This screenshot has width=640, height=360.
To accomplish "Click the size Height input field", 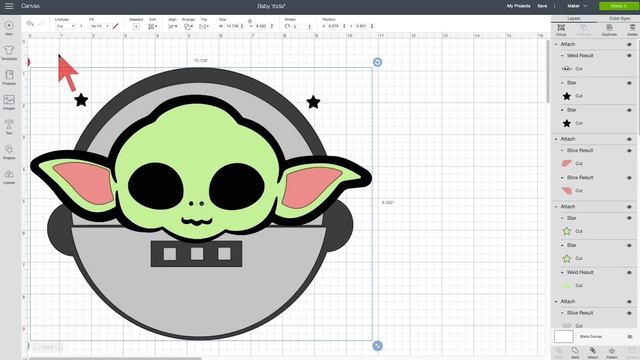I will pyautogui.click(x=262, y=26).
